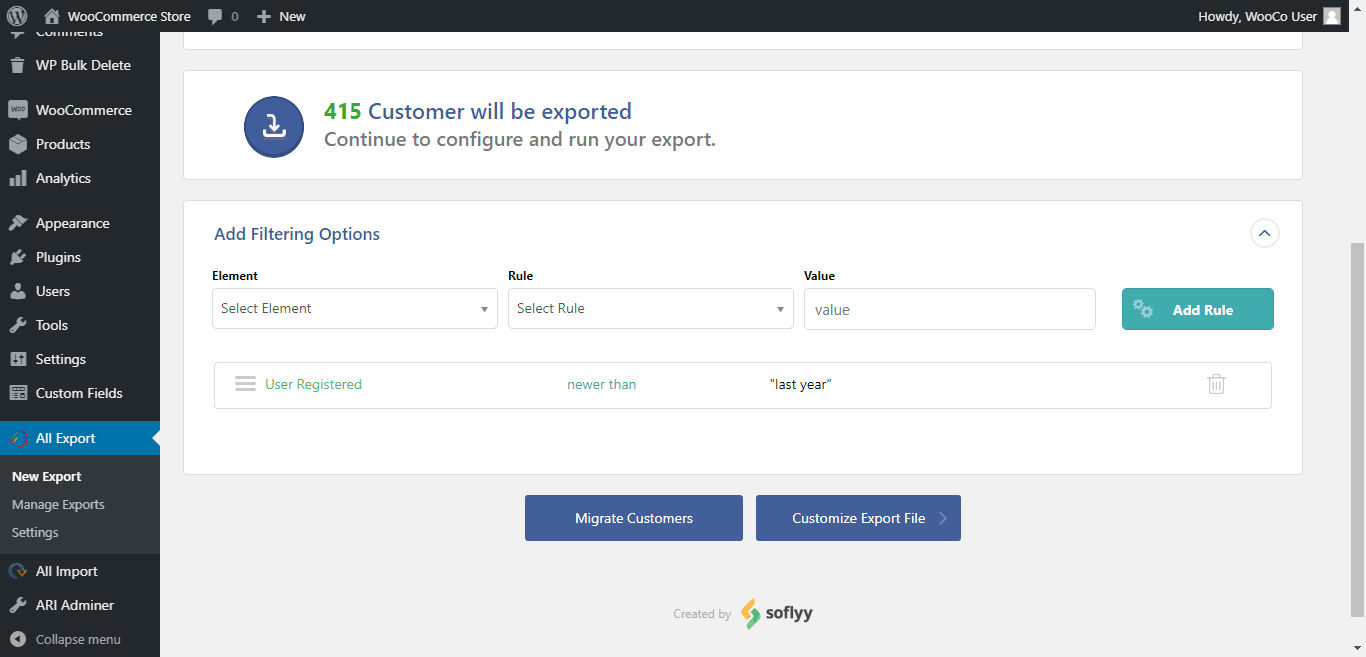
Task: Click the blue export download circle icon
Action: (x=274, y=127)
